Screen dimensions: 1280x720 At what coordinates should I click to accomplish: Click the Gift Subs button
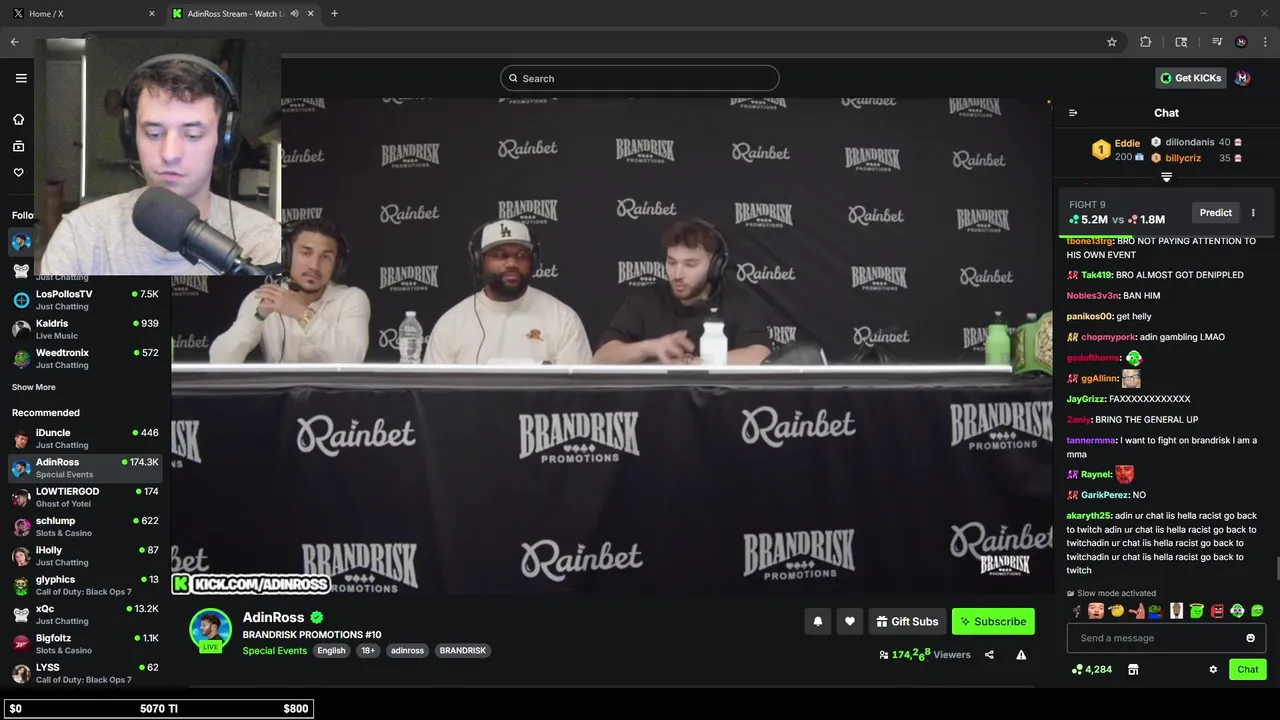(907, 621)
